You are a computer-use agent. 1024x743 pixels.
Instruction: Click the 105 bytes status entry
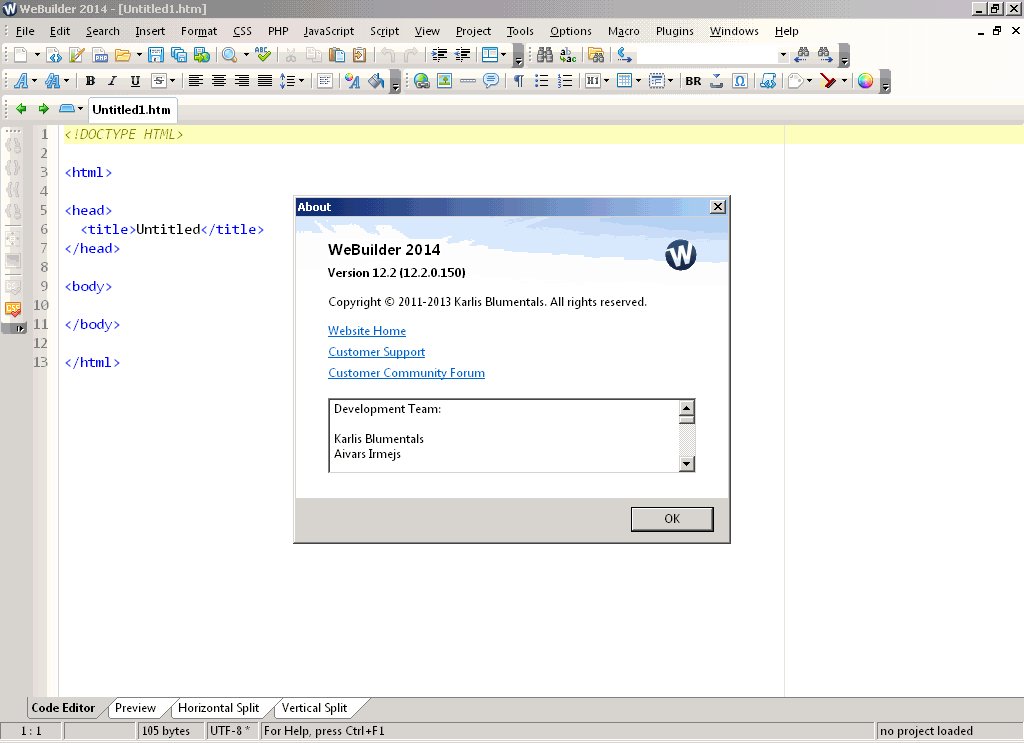tap(170, 731)
